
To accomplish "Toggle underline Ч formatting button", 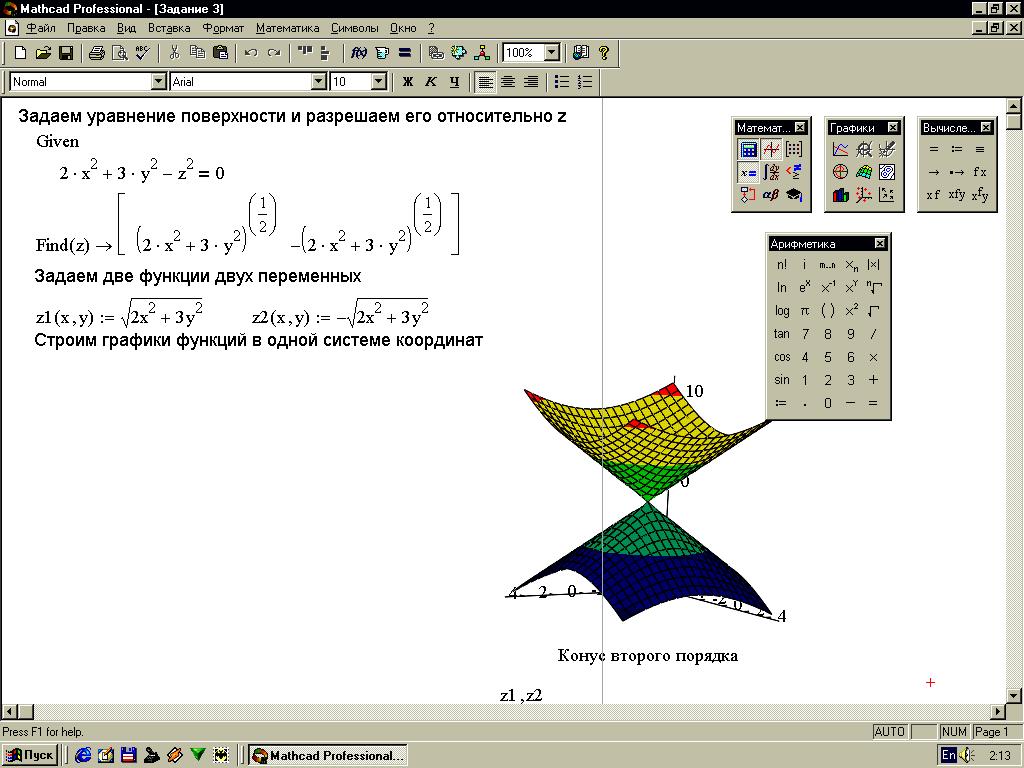I will (x=455, y=82).
